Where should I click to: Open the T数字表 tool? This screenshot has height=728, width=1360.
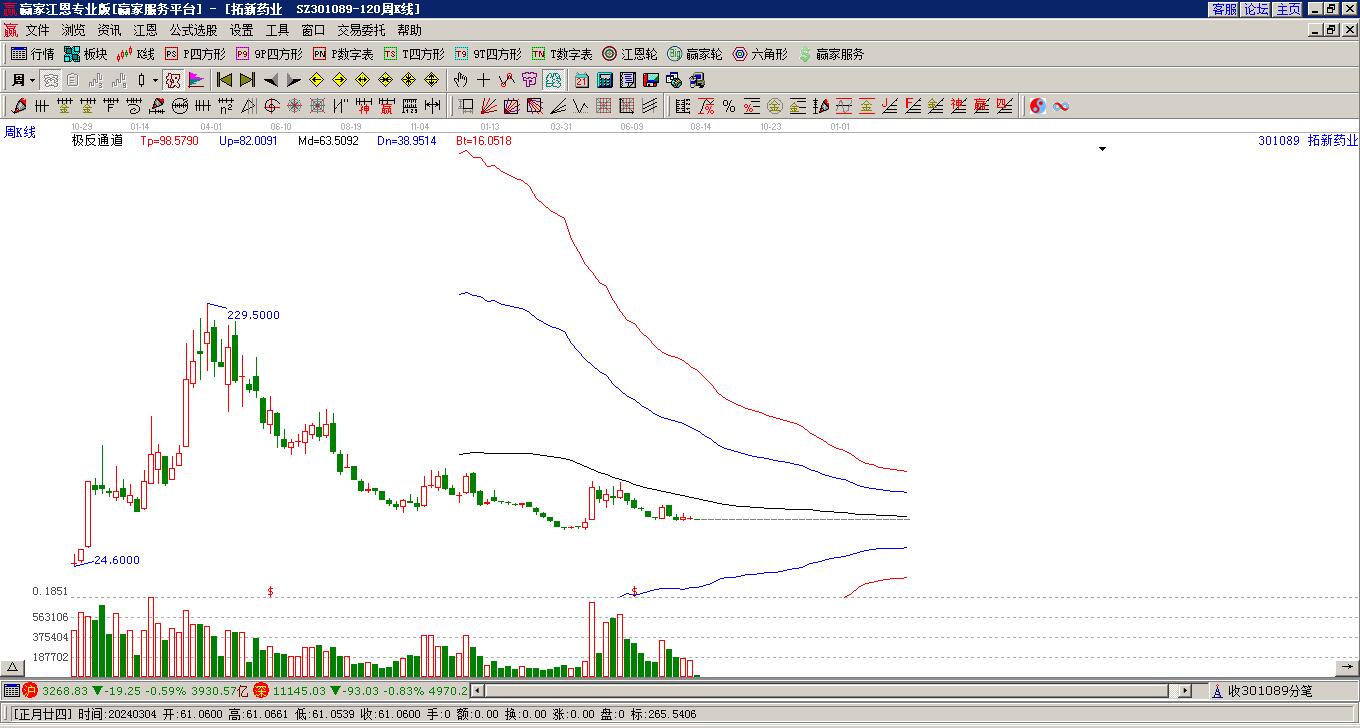coord(562,54)
